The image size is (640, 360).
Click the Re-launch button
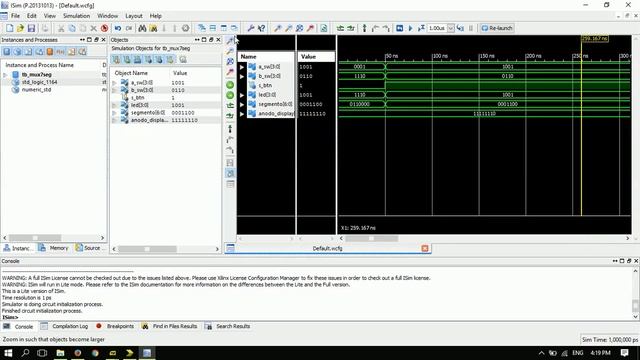[x=497, y=28]
